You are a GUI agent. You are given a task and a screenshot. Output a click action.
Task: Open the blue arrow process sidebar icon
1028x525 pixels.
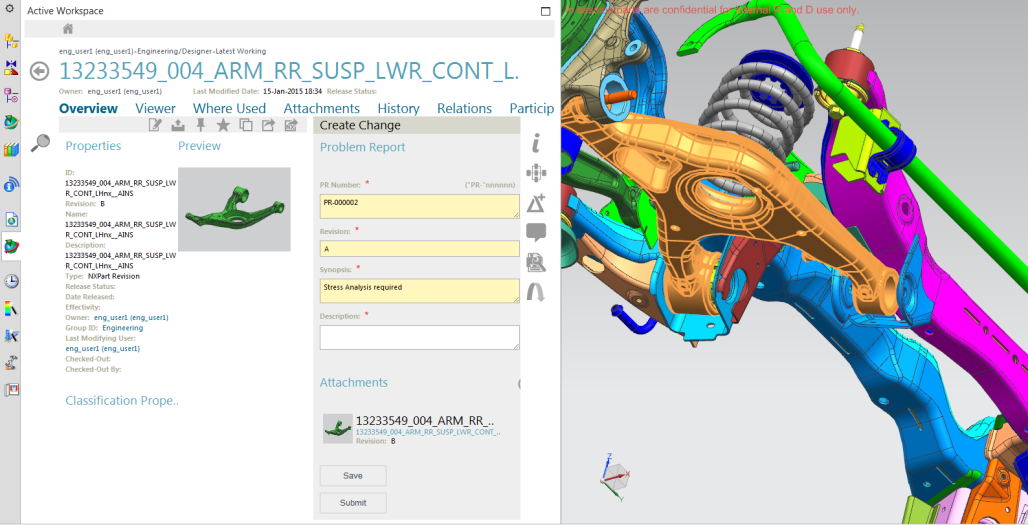tap(11, 336)
